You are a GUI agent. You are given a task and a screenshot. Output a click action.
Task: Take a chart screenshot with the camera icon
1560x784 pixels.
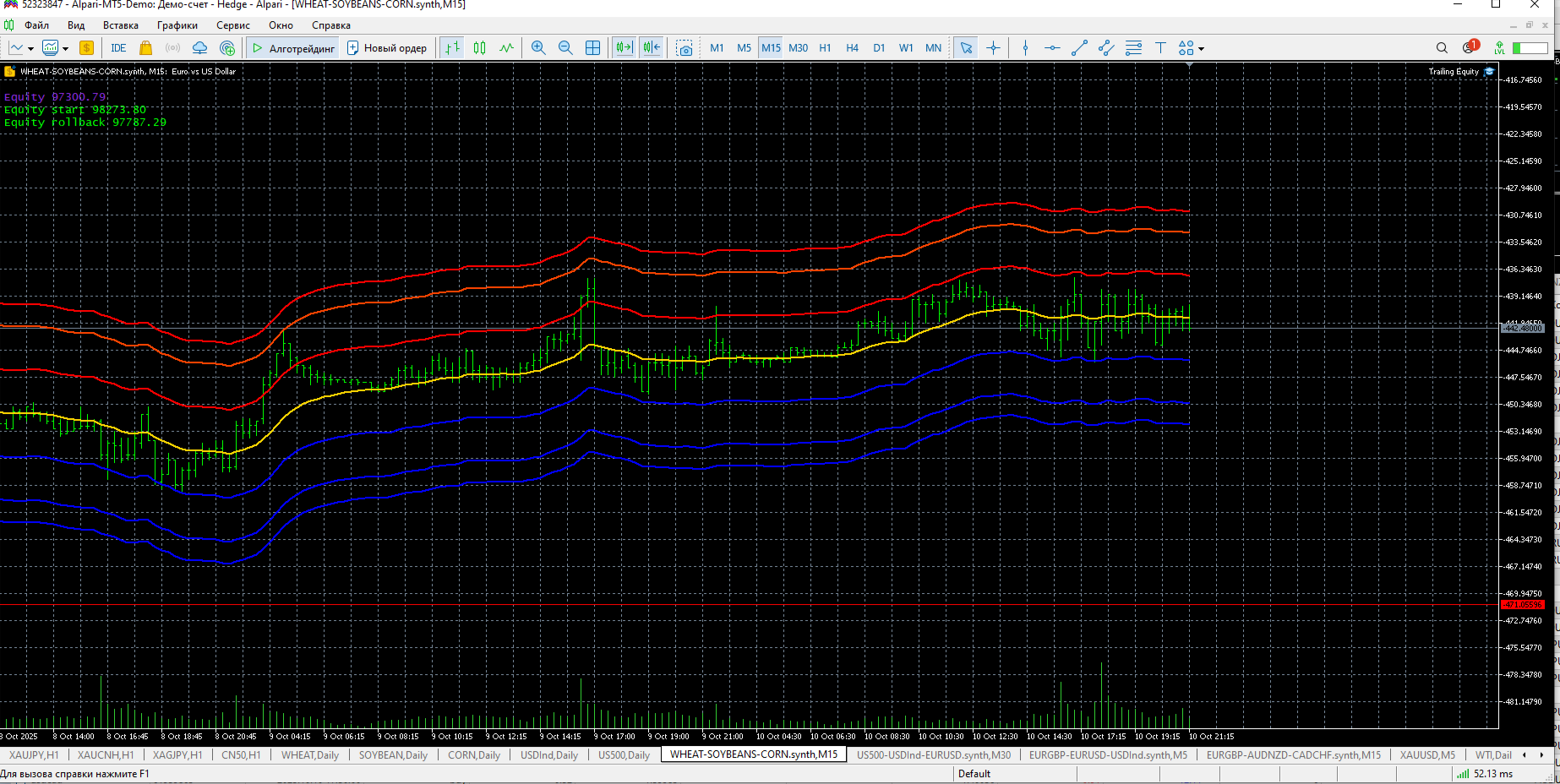click(x=685, y=48)
